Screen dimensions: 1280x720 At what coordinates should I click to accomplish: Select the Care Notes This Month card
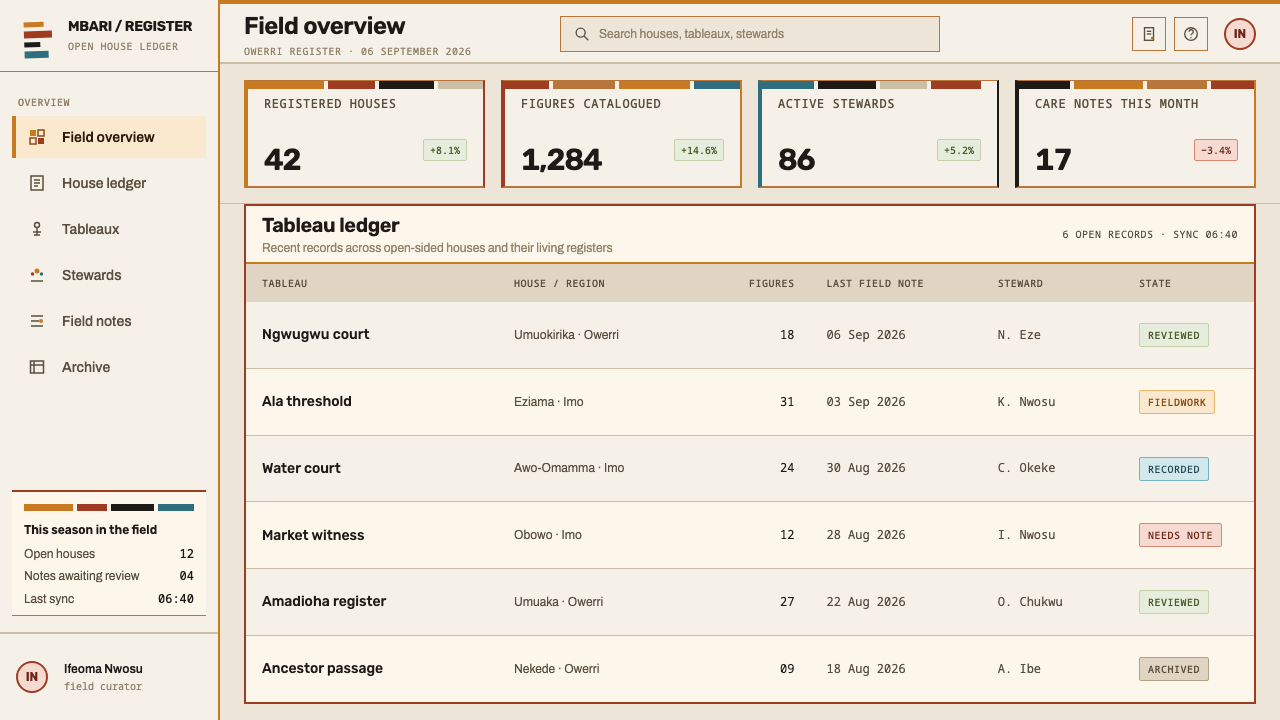click(1136, 134)
